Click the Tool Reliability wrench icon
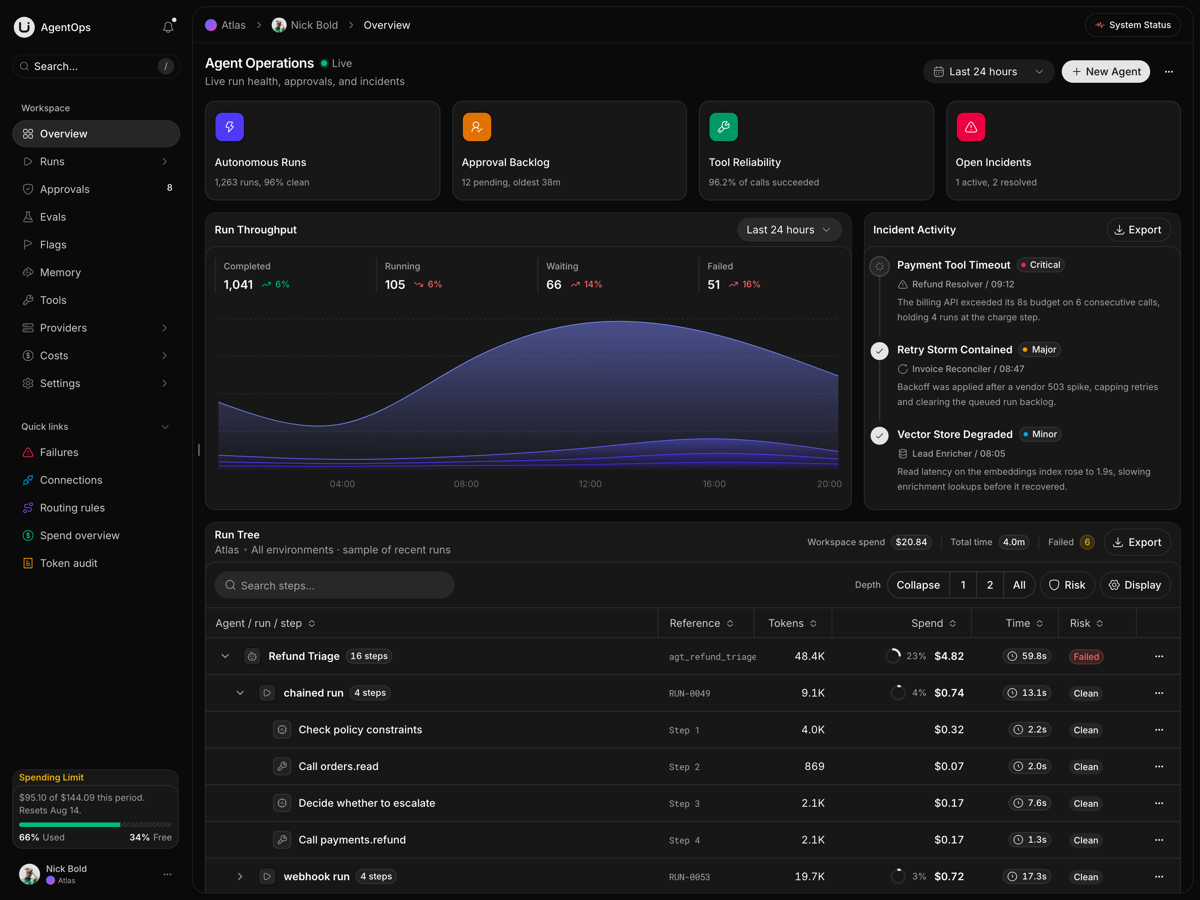 724,127
